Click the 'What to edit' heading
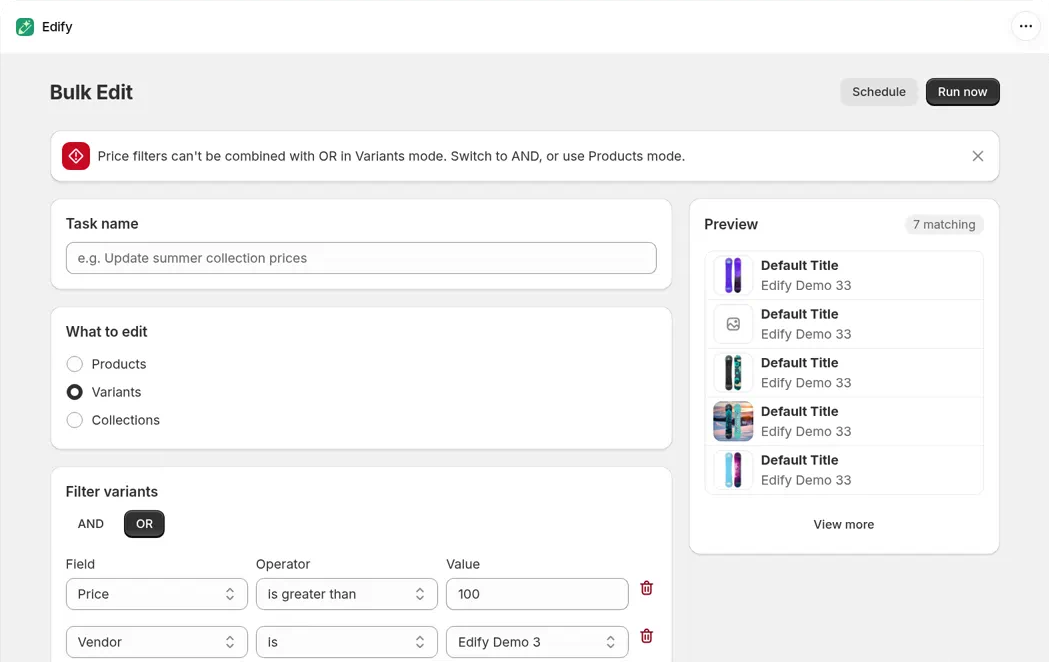 point(106,332)
